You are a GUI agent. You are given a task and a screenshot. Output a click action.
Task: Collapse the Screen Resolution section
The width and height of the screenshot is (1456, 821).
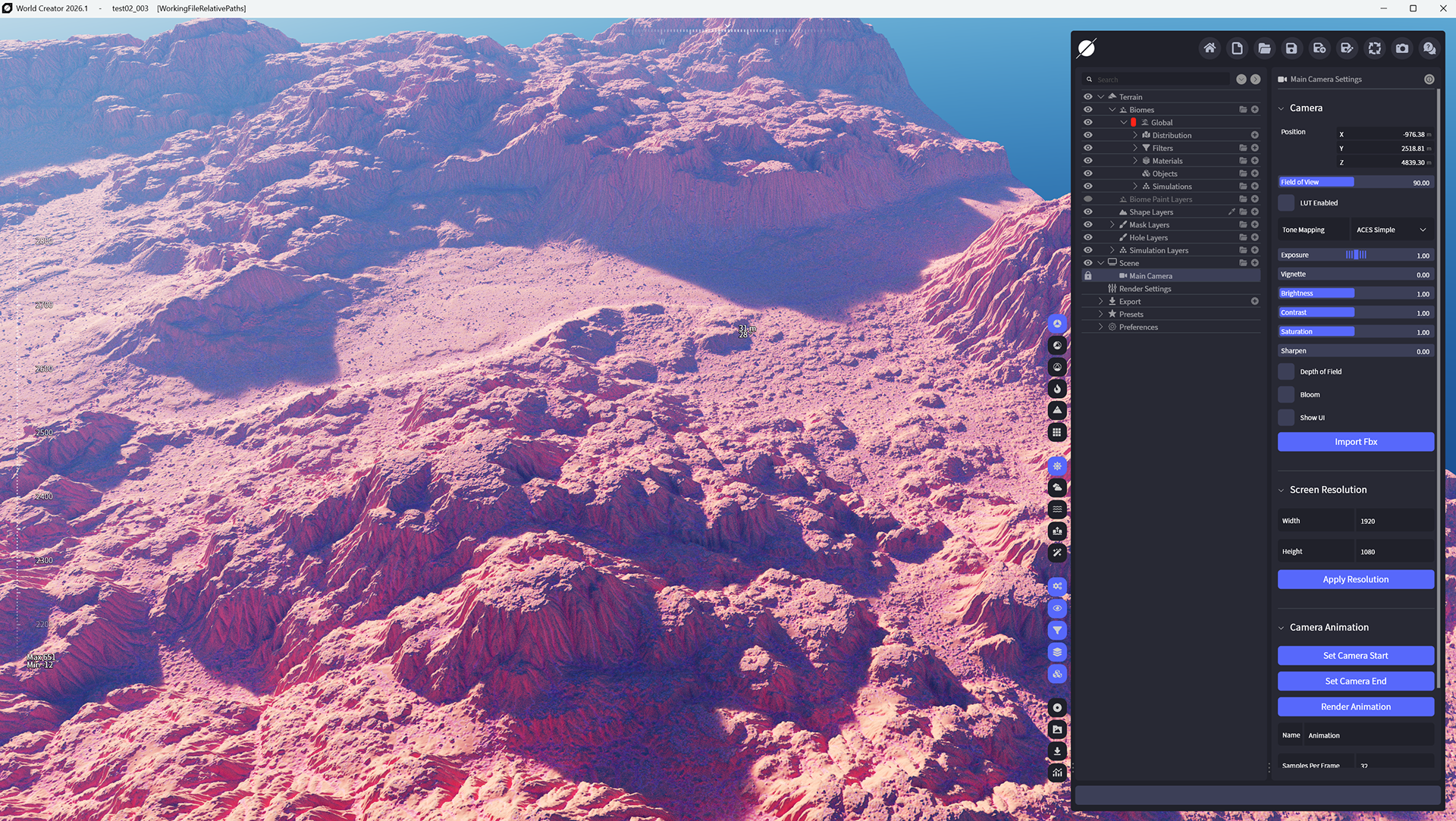pos(1282,490)
